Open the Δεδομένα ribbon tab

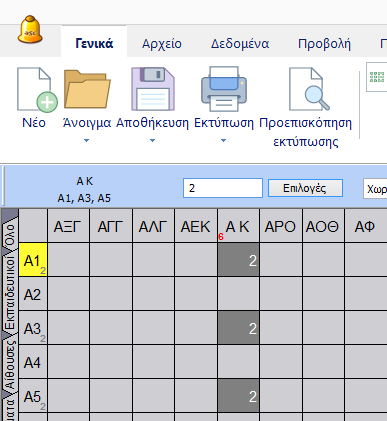[240, 44]
